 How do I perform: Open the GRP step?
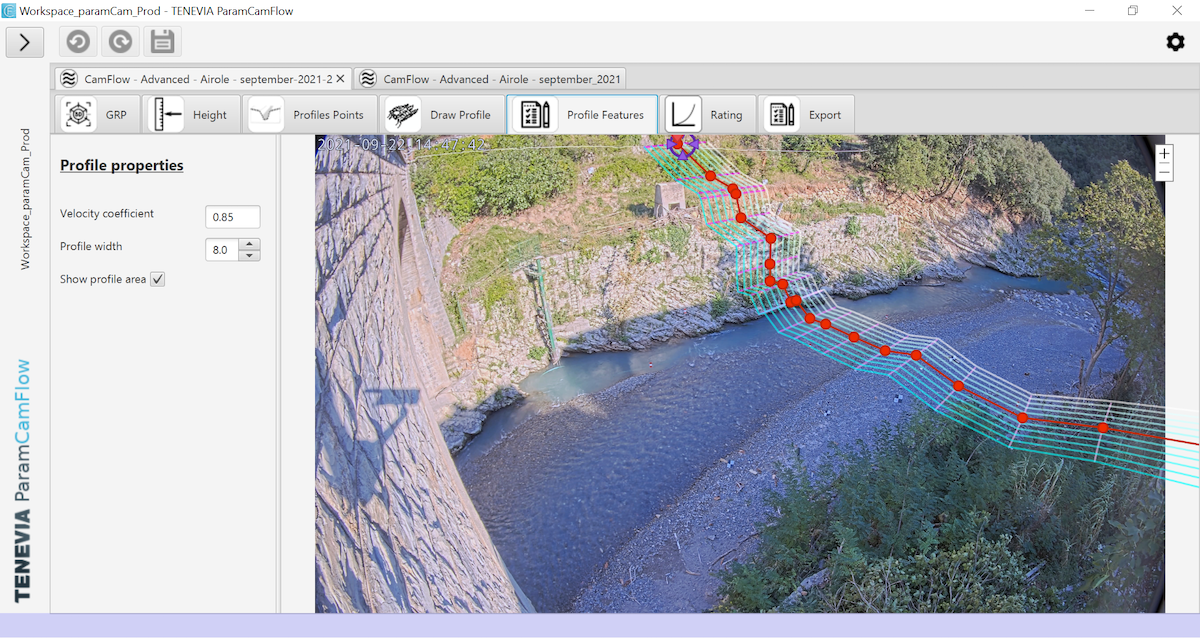point(98,115)
